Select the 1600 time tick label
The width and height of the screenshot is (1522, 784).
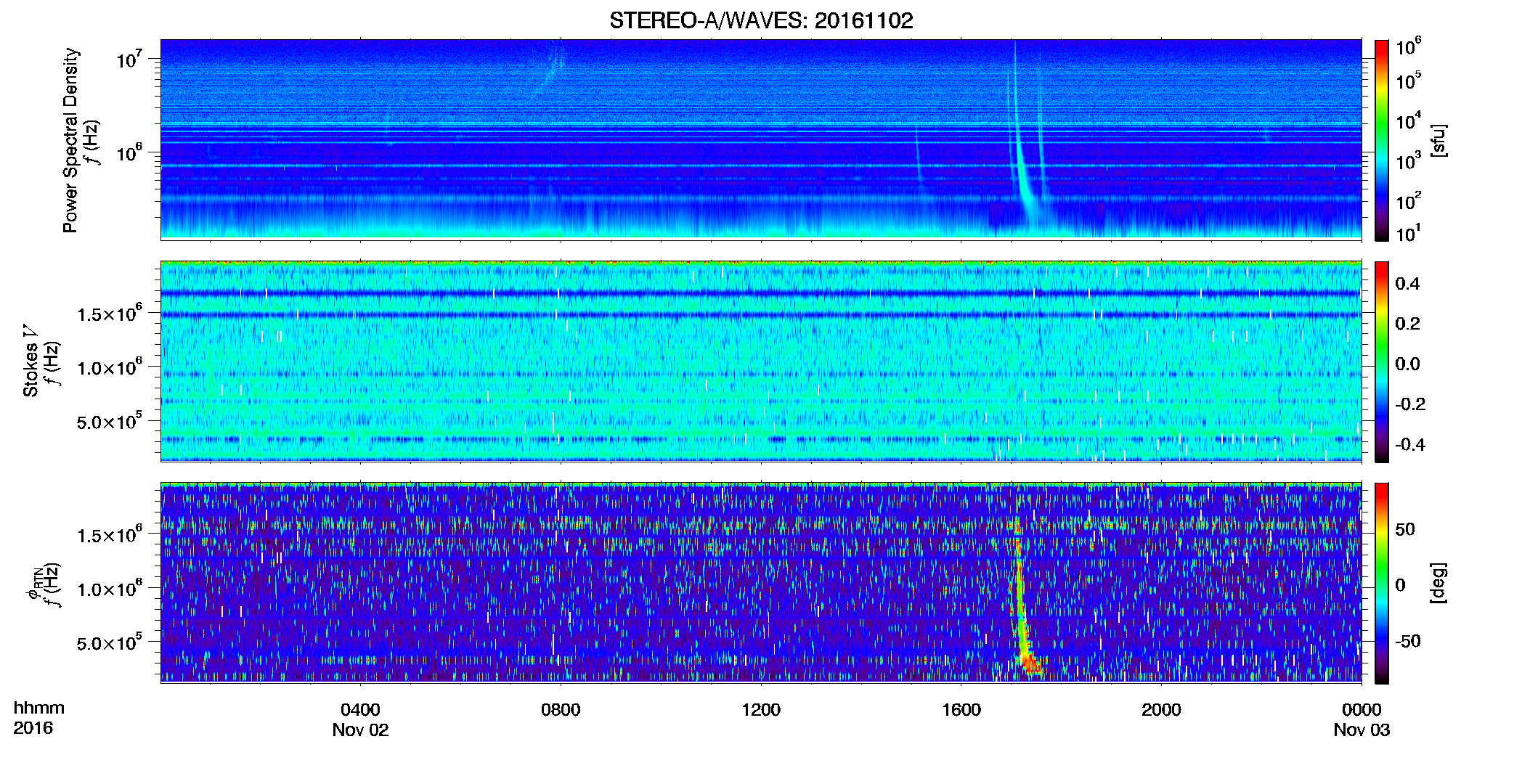coord(961,710)
